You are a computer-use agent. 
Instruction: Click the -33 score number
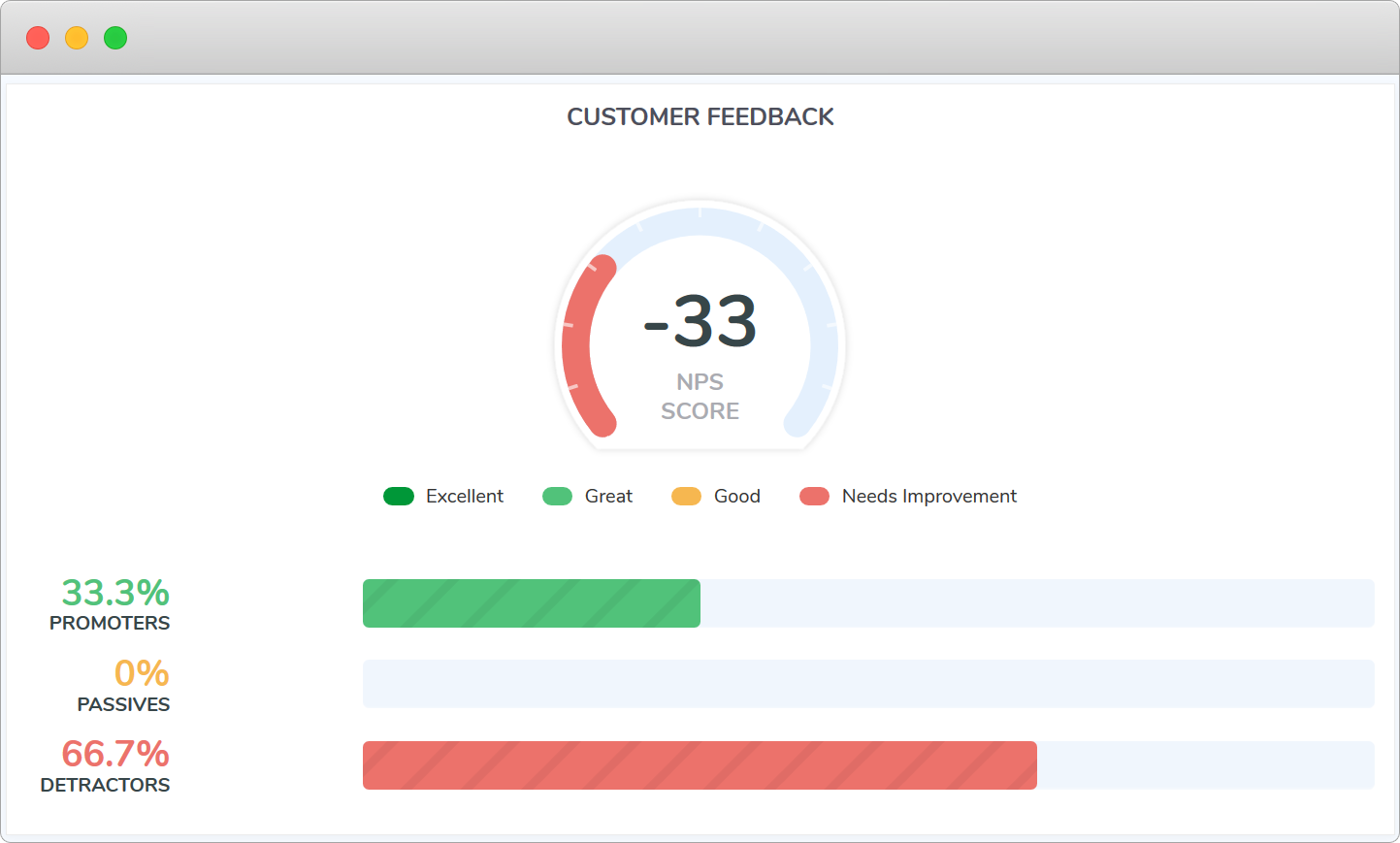coord(700,322)
